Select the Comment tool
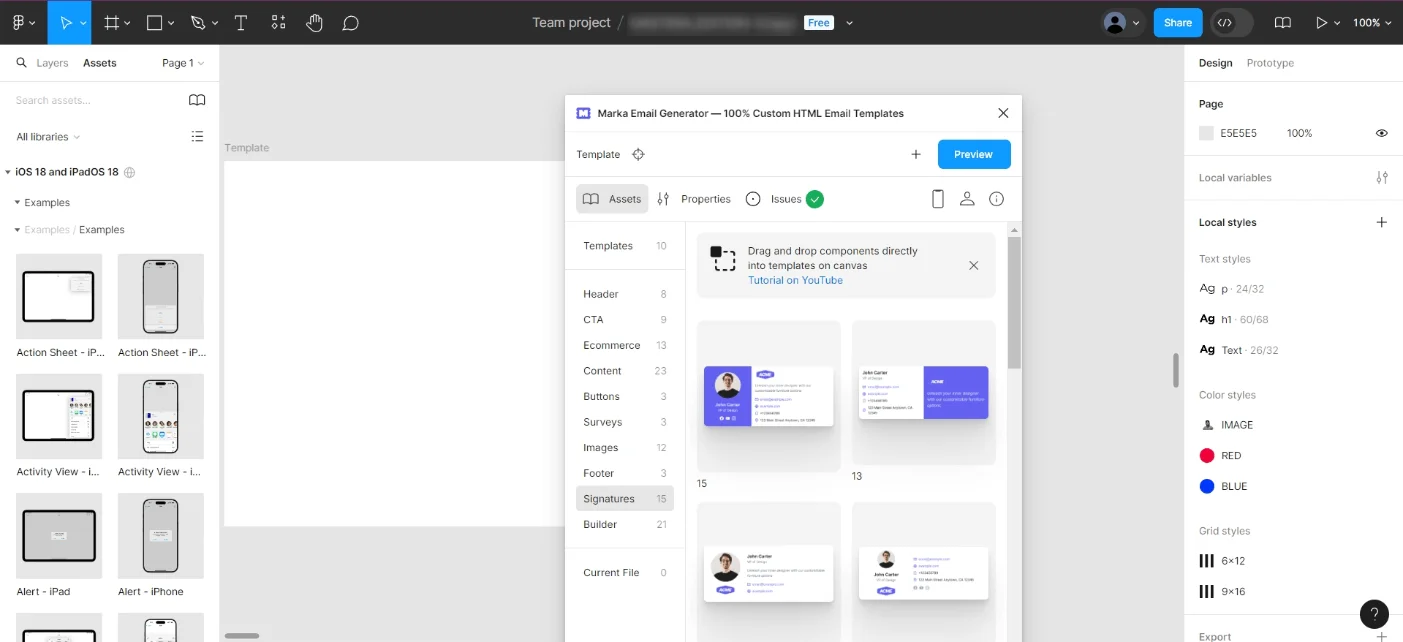 [350, 22]
